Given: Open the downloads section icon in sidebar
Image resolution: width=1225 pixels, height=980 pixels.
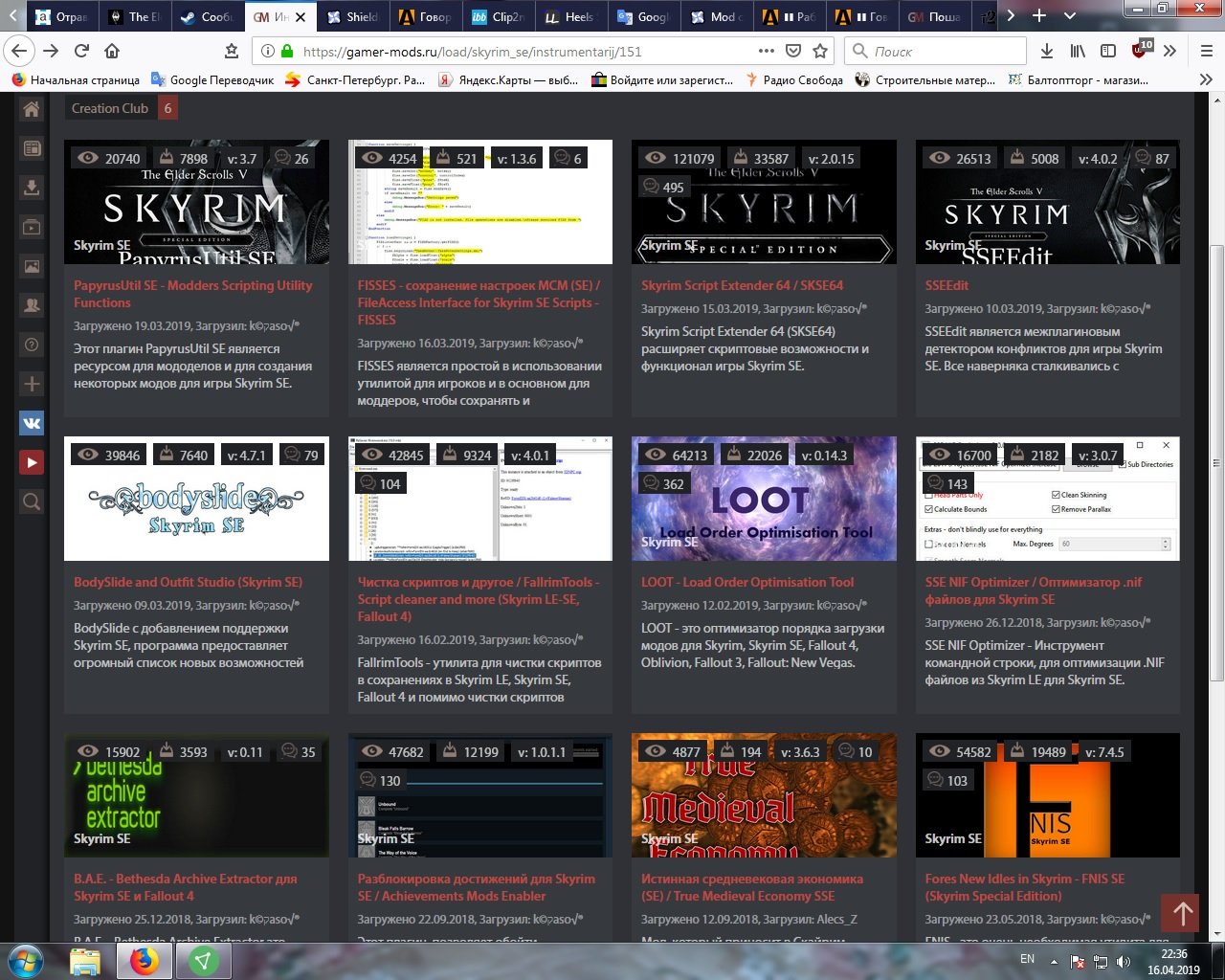Looking at the screenshot, I should coord(32,188).
